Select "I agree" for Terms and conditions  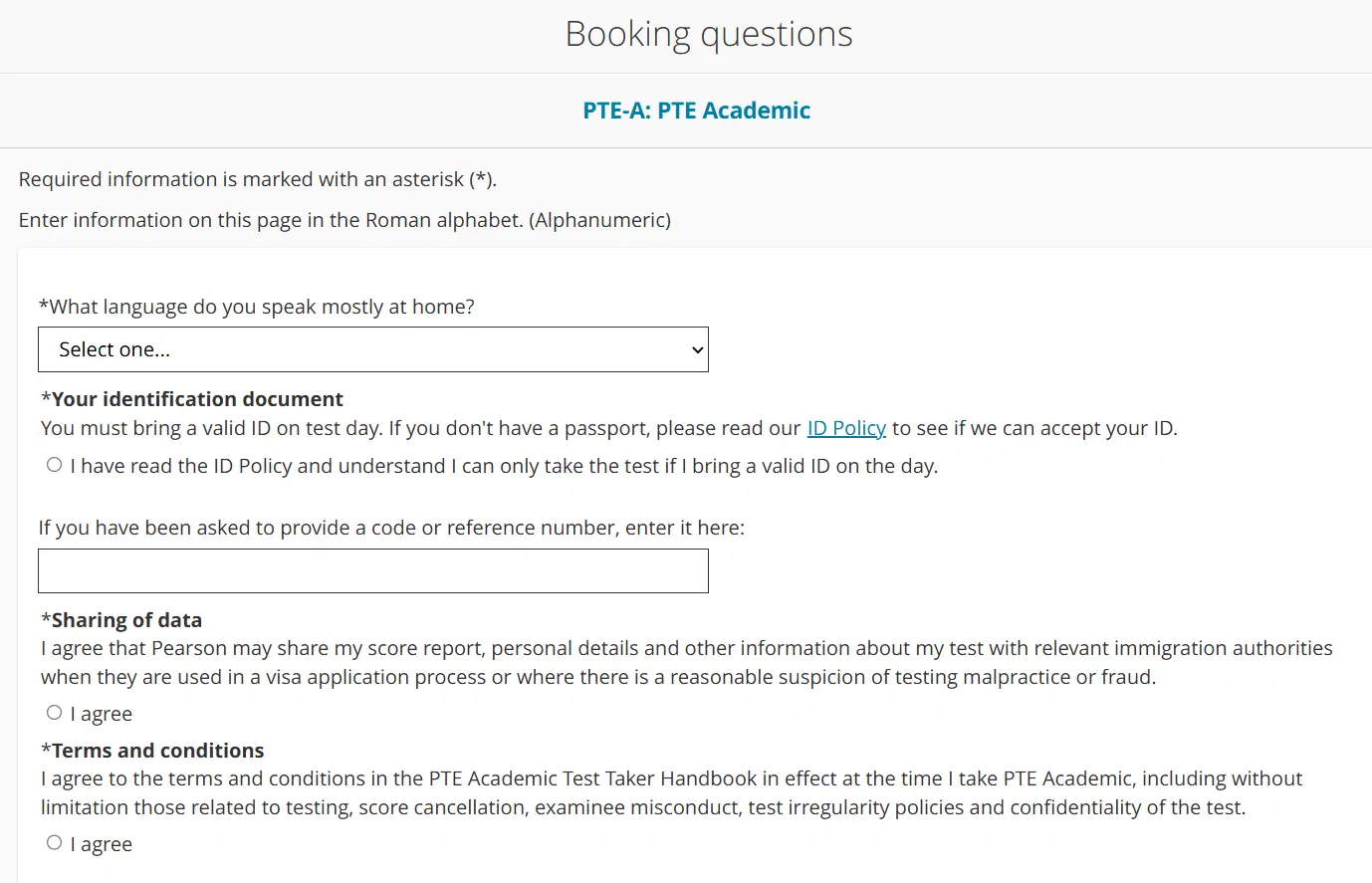click(x=54, y=841)
